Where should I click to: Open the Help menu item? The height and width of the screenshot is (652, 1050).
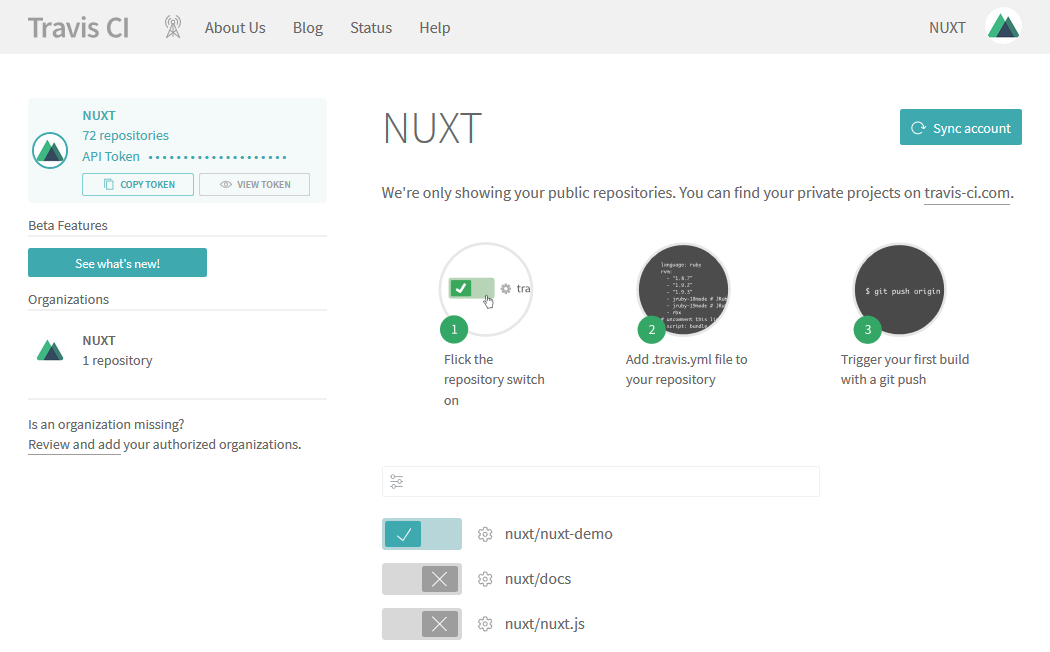point(434,28)
